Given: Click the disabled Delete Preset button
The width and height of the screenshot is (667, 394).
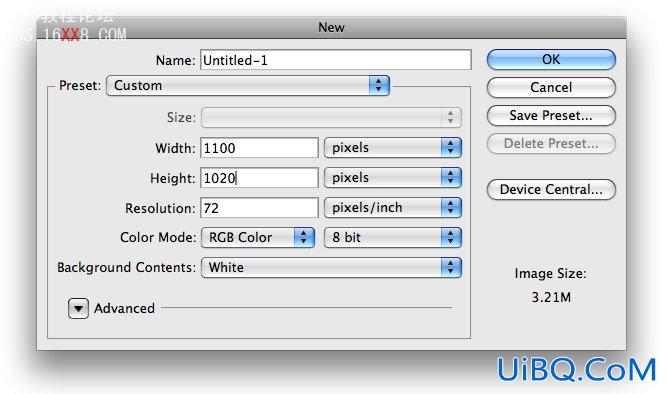Looking at the screenshot, I should click(x=551, y=144).
